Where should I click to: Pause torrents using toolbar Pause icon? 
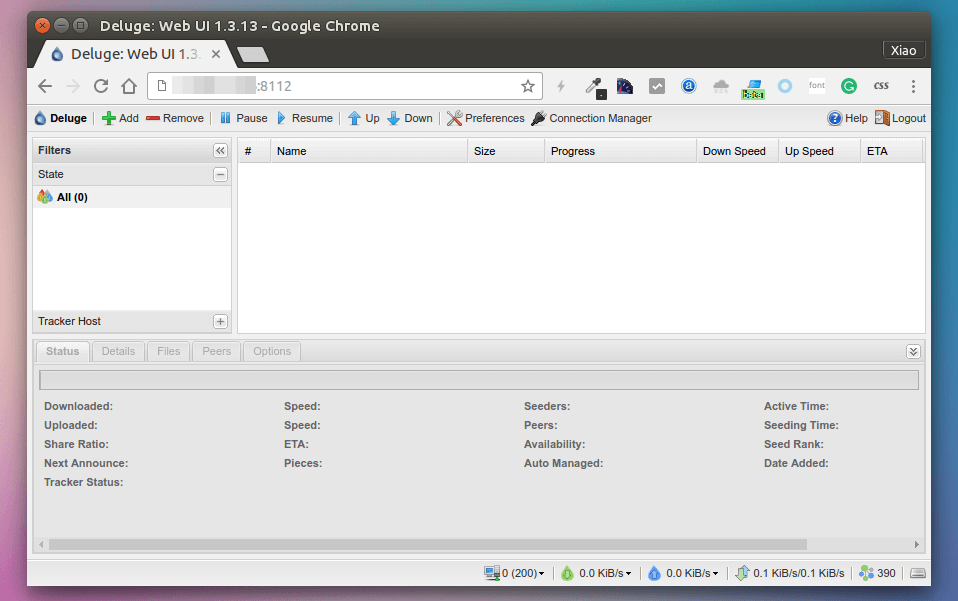[x=226, y=118]
